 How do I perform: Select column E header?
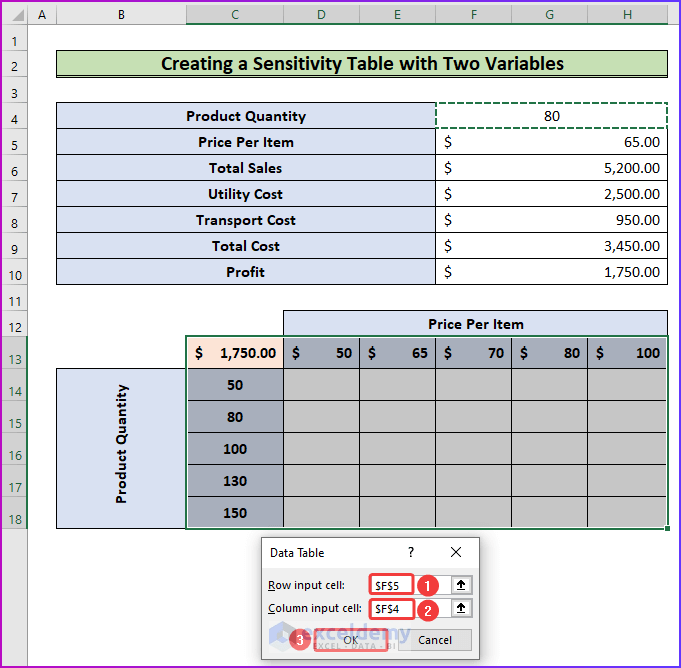click(x=397, y=15)
